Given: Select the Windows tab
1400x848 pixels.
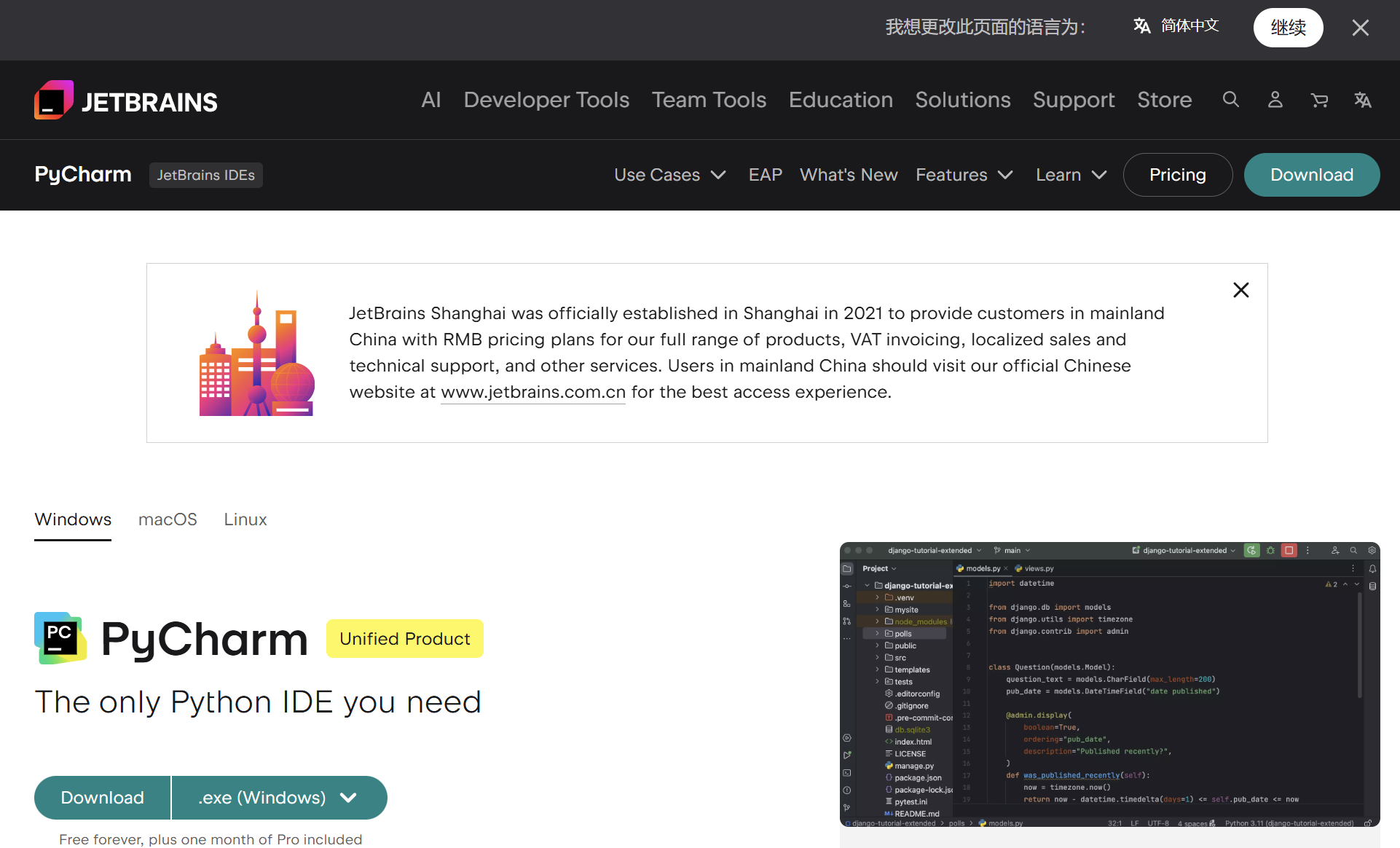Looking at the screenshot, I should click(x=73, y=519).
